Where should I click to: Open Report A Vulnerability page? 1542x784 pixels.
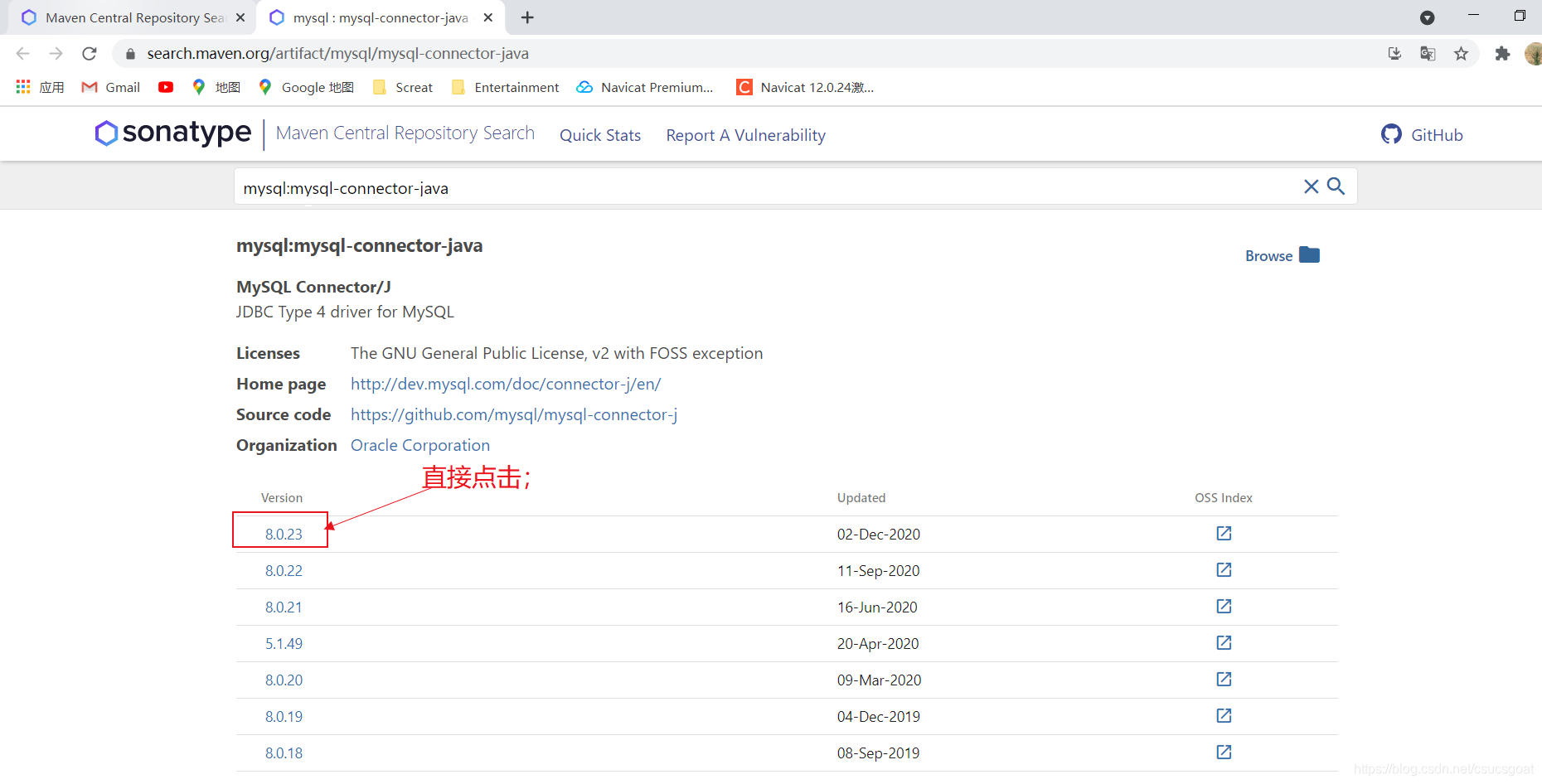tap(745, 135)
